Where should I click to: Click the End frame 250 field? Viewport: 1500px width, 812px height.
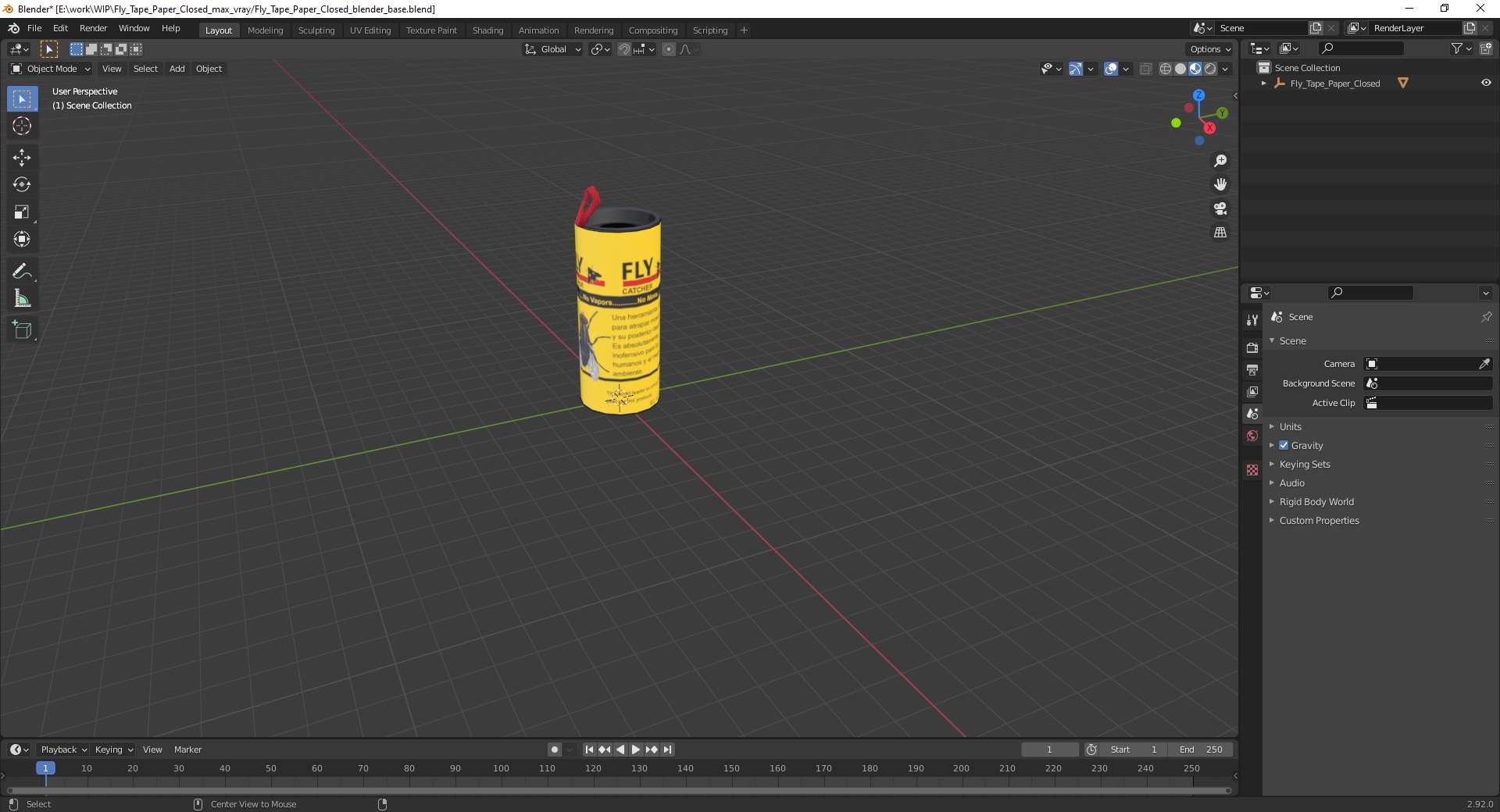(1201, 750)
